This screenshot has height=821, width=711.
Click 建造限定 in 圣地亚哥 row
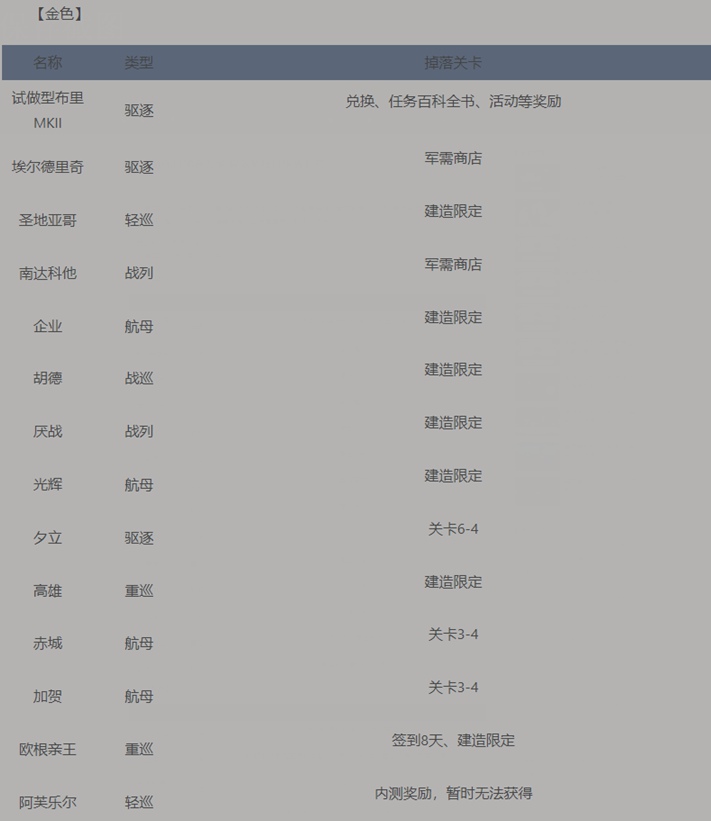coord(453,211)
